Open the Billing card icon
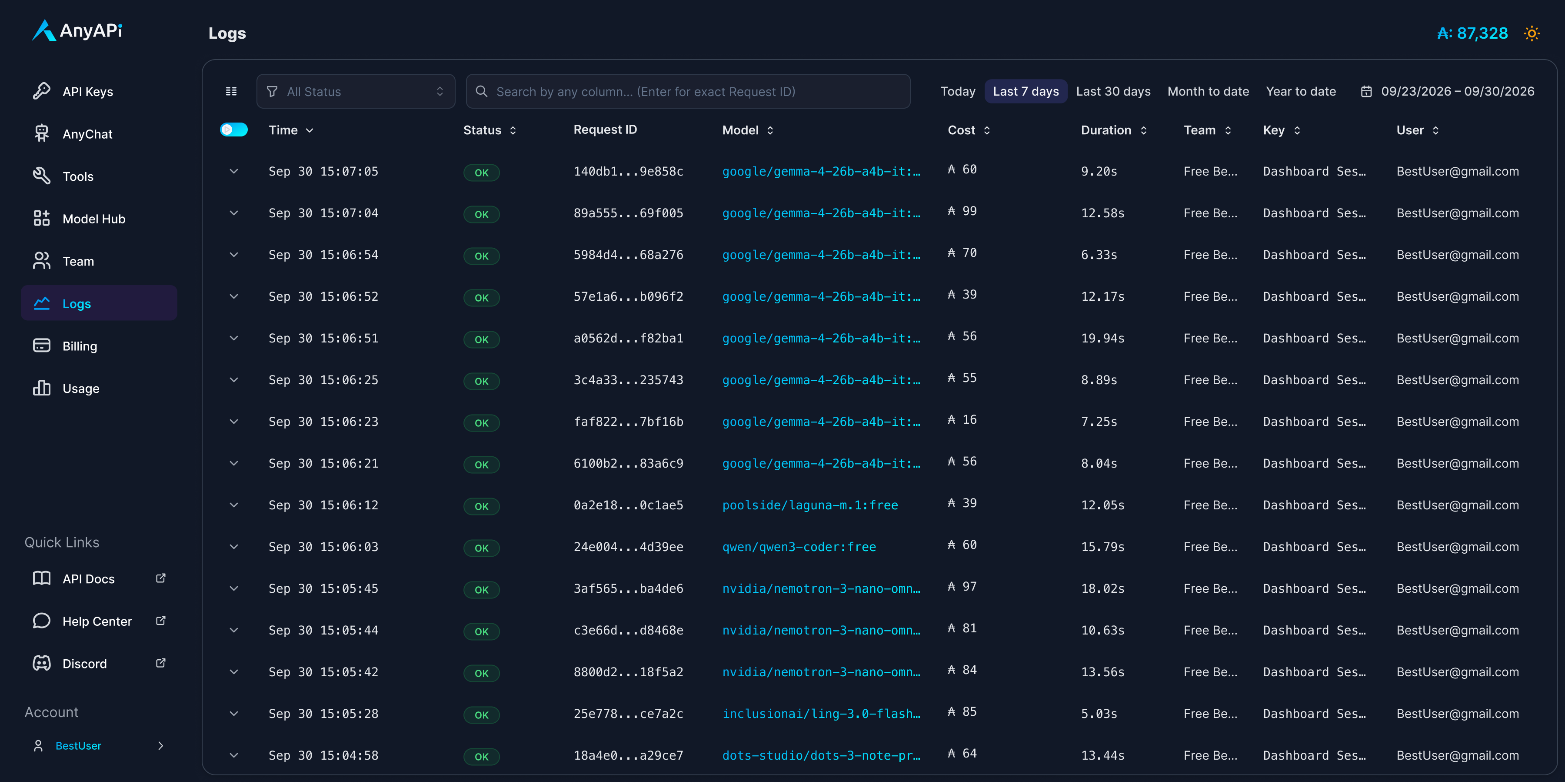 pos(41,346)
